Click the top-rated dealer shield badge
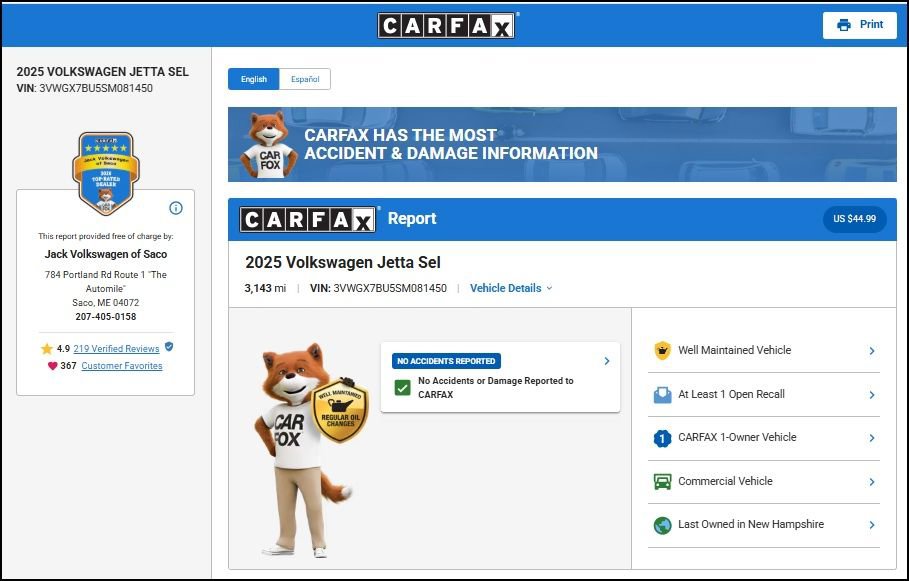The height and width of the screenshot is (581, 909). click(106, 173)
